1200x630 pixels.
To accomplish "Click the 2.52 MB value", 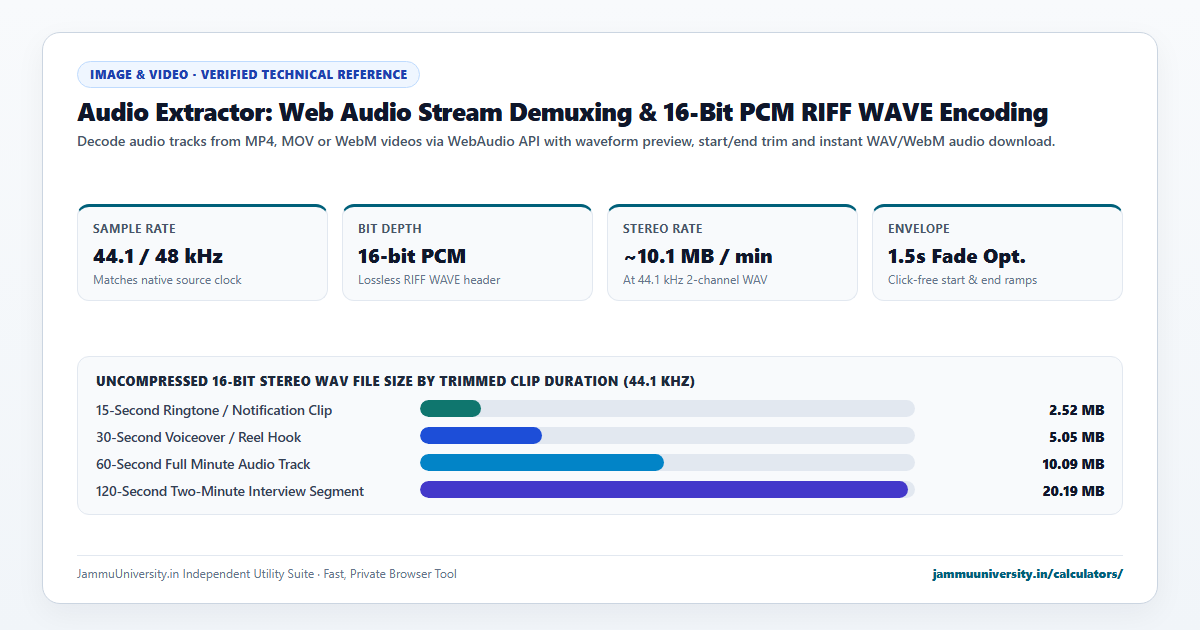I will [x=1077, y=410].
